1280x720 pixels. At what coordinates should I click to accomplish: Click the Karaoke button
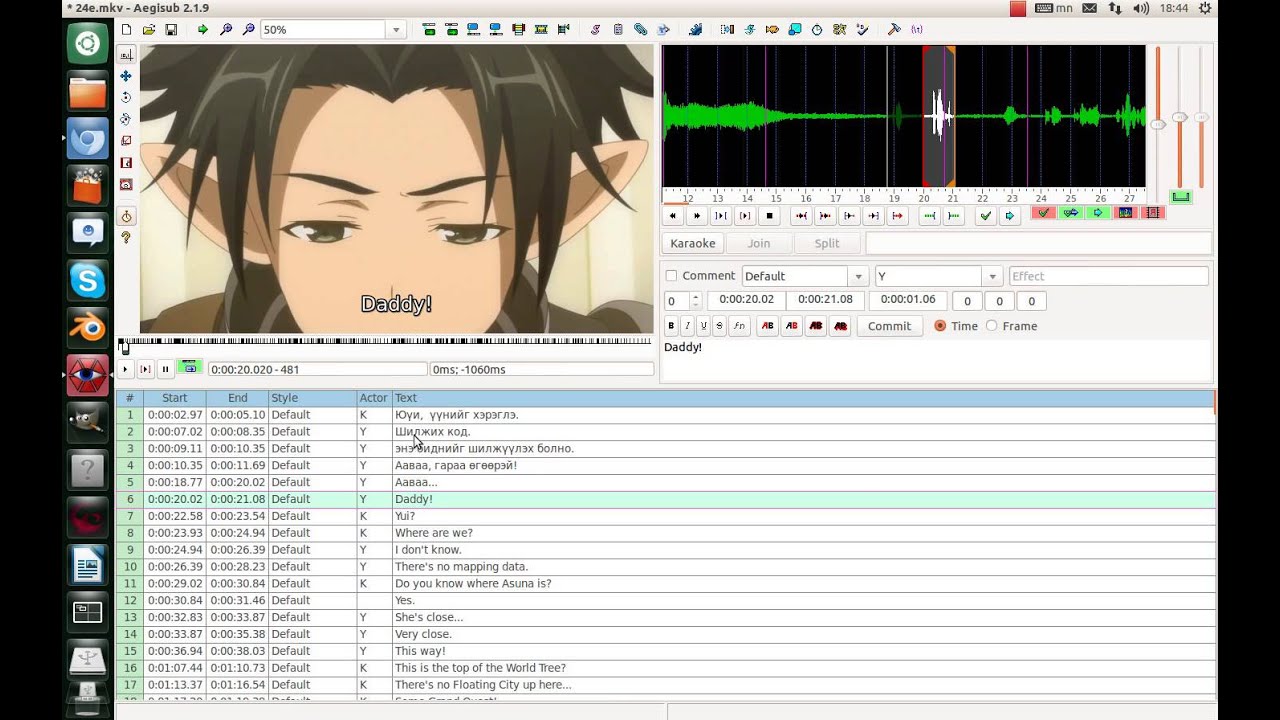pyautogui.click(x=693, y=243)
